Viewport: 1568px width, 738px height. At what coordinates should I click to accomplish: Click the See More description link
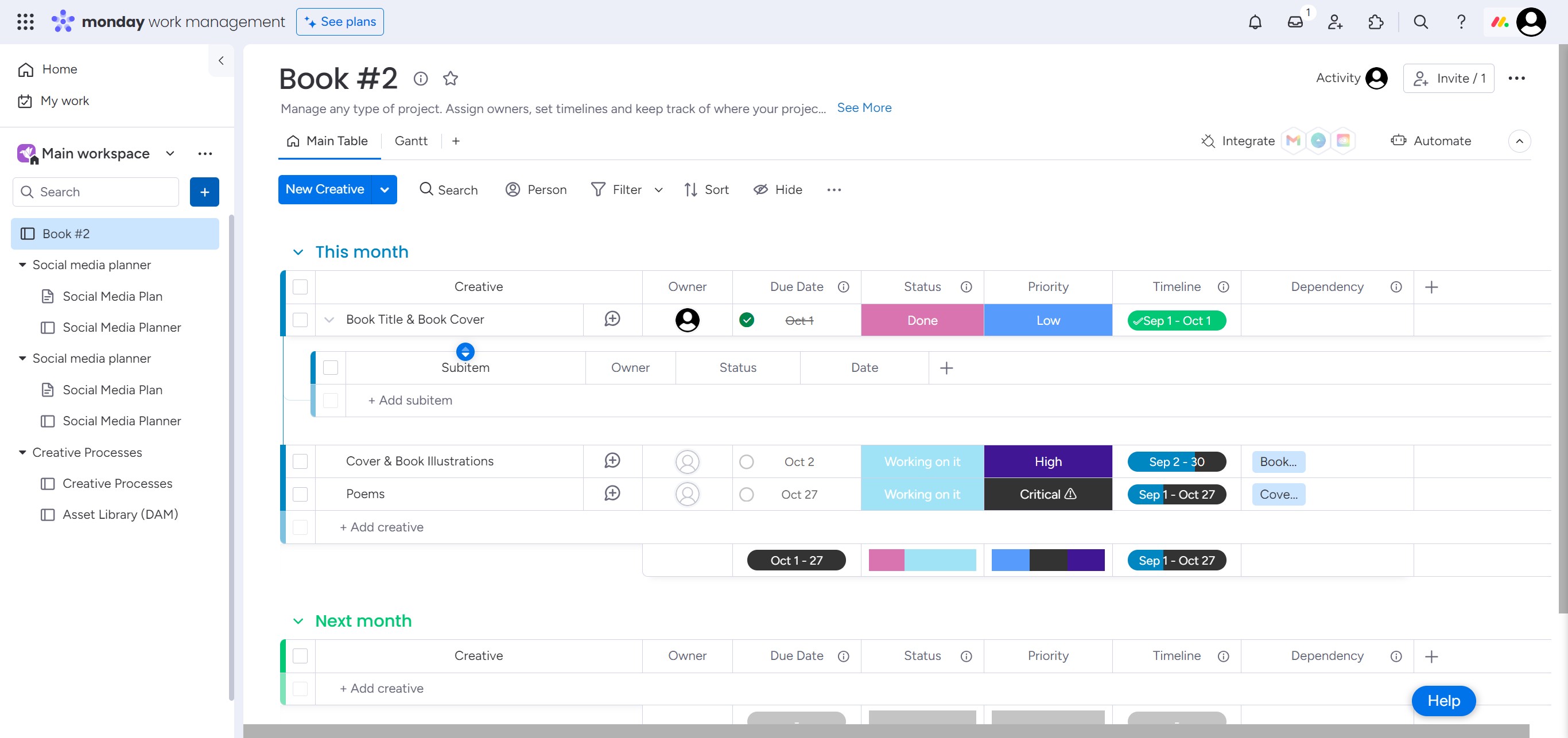point(864,108)
